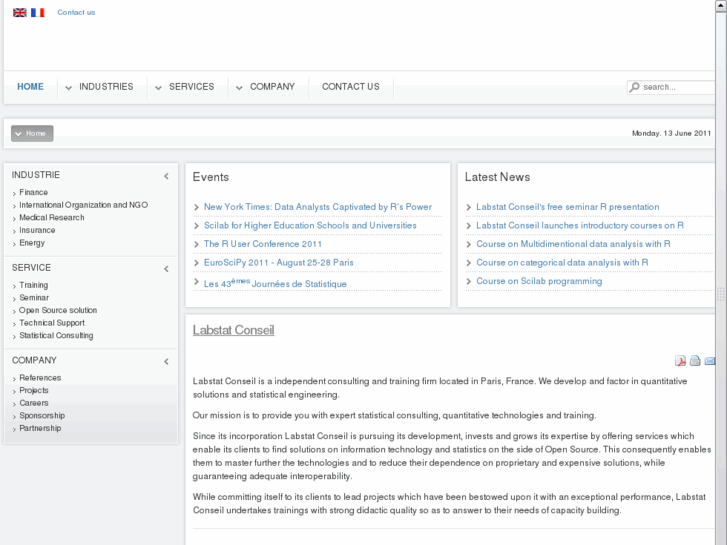
Task: Open Careers link in sidebar
Action: pyautogui.click(x=34, y=403)
